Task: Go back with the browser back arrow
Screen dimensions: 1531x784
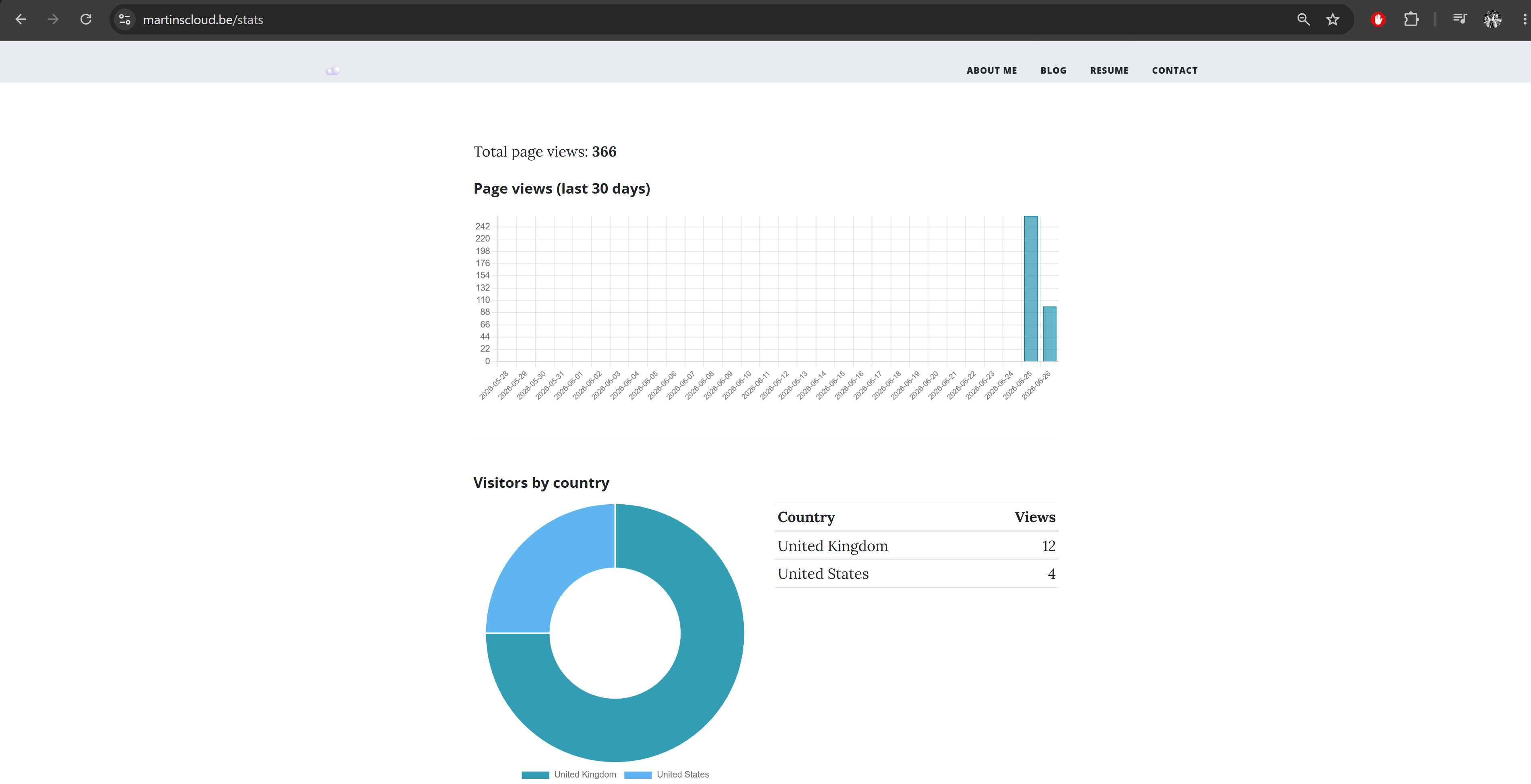Action: click(21, 20)
